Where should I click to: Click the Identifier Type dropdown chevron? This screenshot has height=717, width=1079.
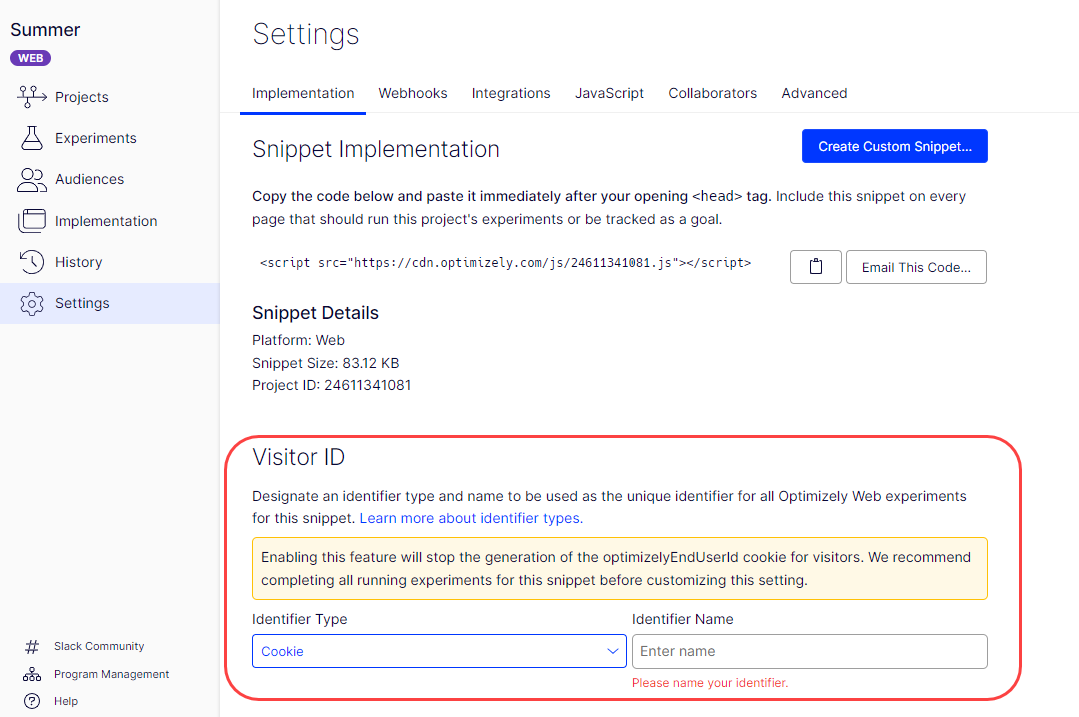(613, 651)
